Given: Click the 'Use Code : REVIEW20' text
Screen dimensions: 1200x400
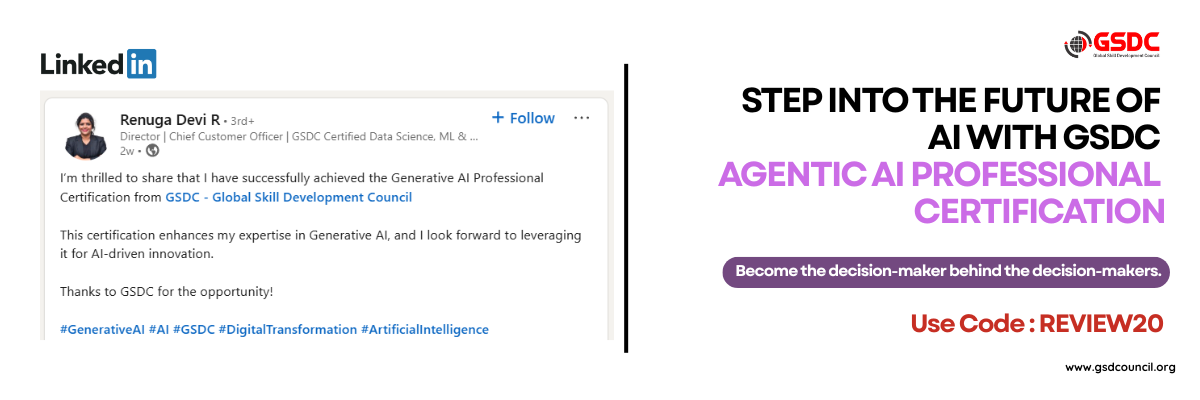Looking at the screenshot, I should coord(1038,322).
